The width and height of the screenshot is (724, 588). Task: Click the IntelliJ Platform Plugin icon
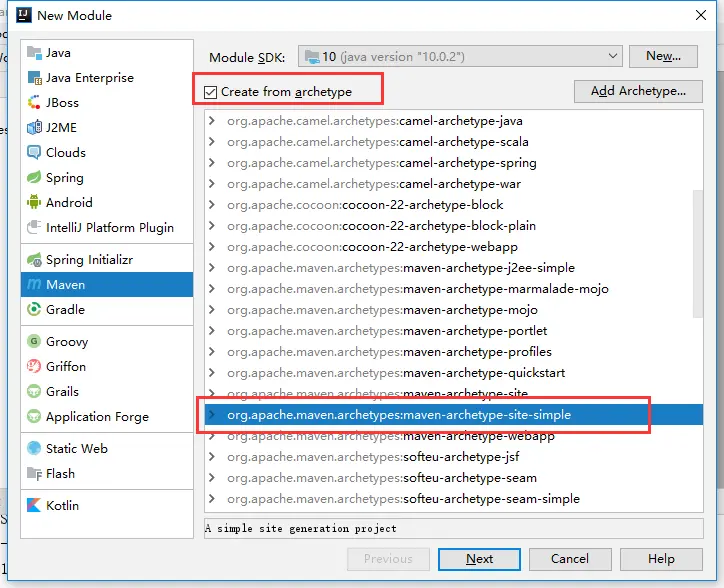(34, 227)
